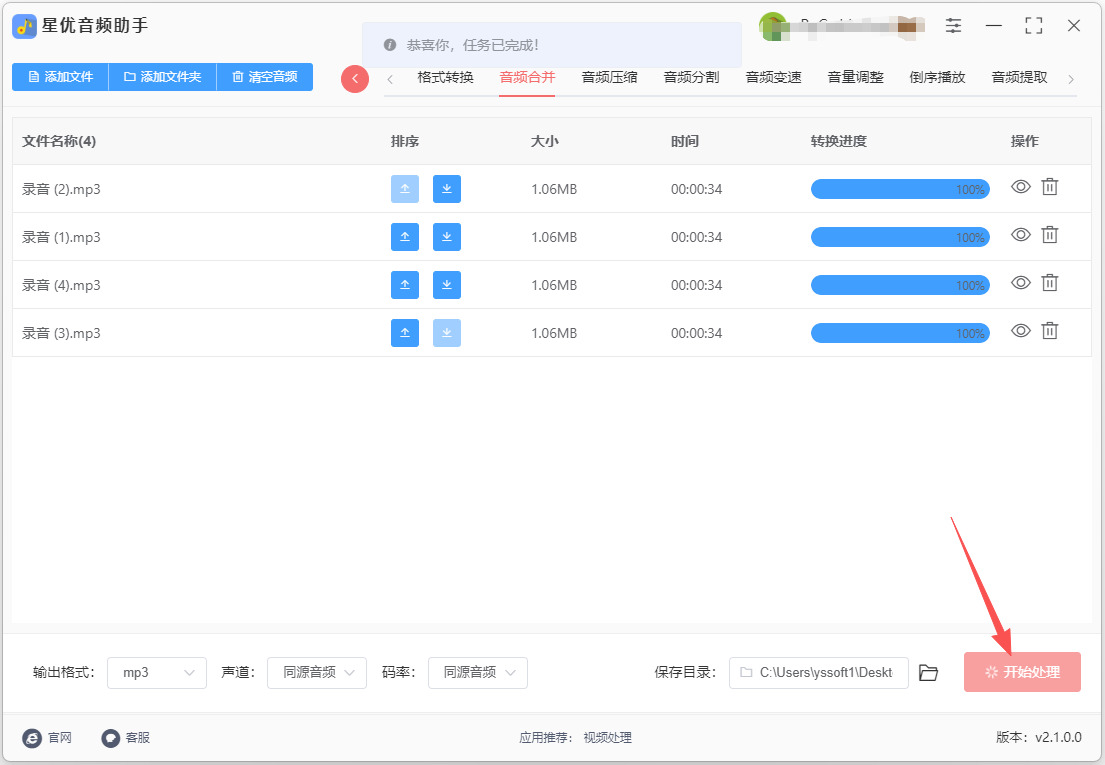Preview 录音 (4).mp3 with eye icon
This screenshot has height=765, width=1105.
click(x=1020, y=283)
